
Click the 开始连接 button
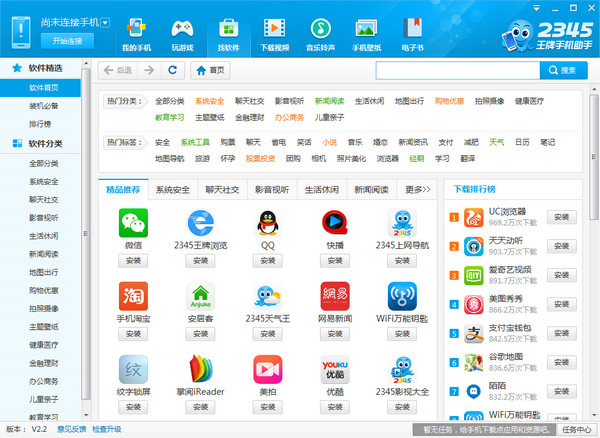tap(67, 41)
